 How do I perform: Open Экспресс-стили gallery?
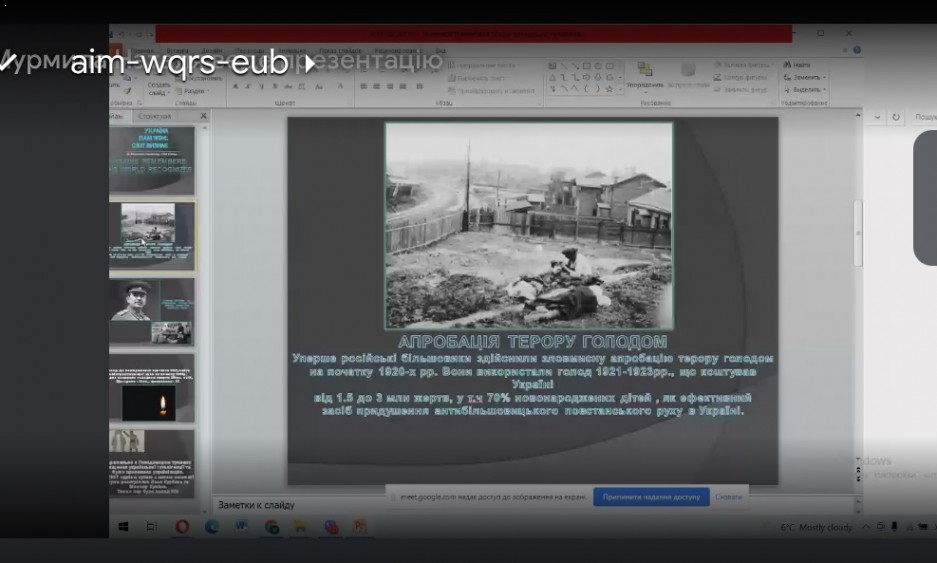(x=688, y=75)
